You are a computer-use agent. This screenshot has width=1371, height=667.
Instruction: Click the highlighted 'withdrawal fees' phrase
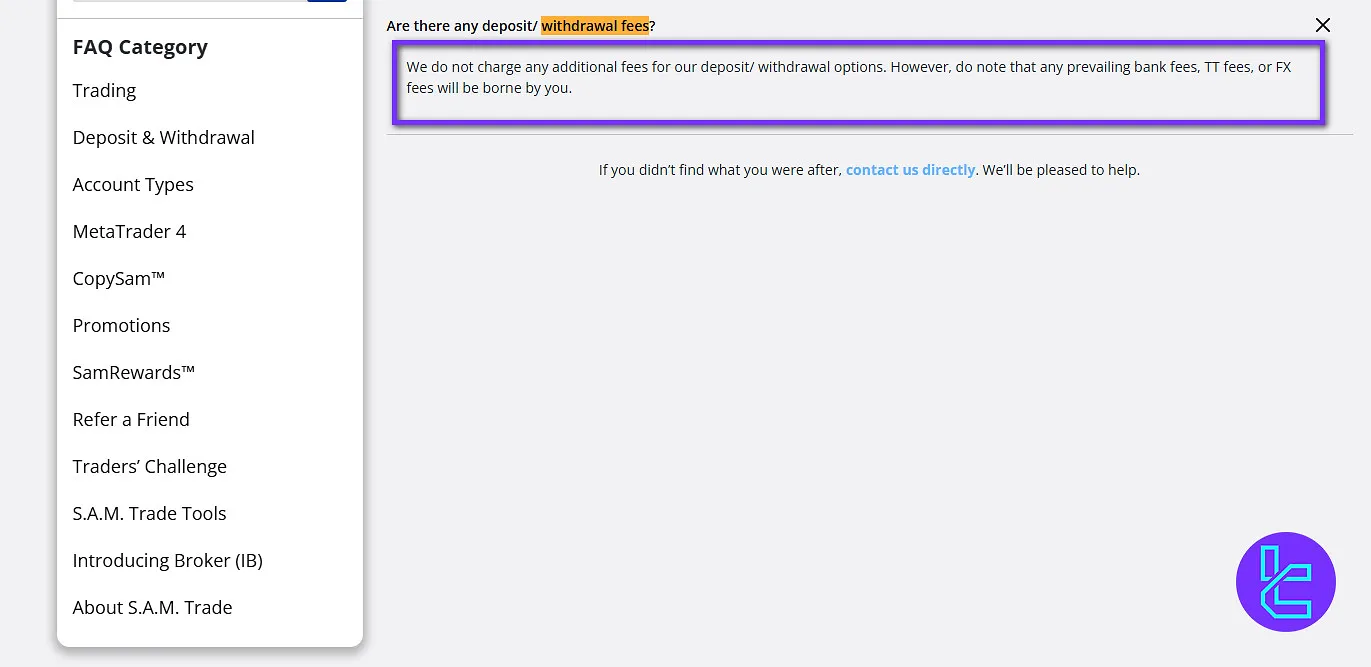(595, 25)
